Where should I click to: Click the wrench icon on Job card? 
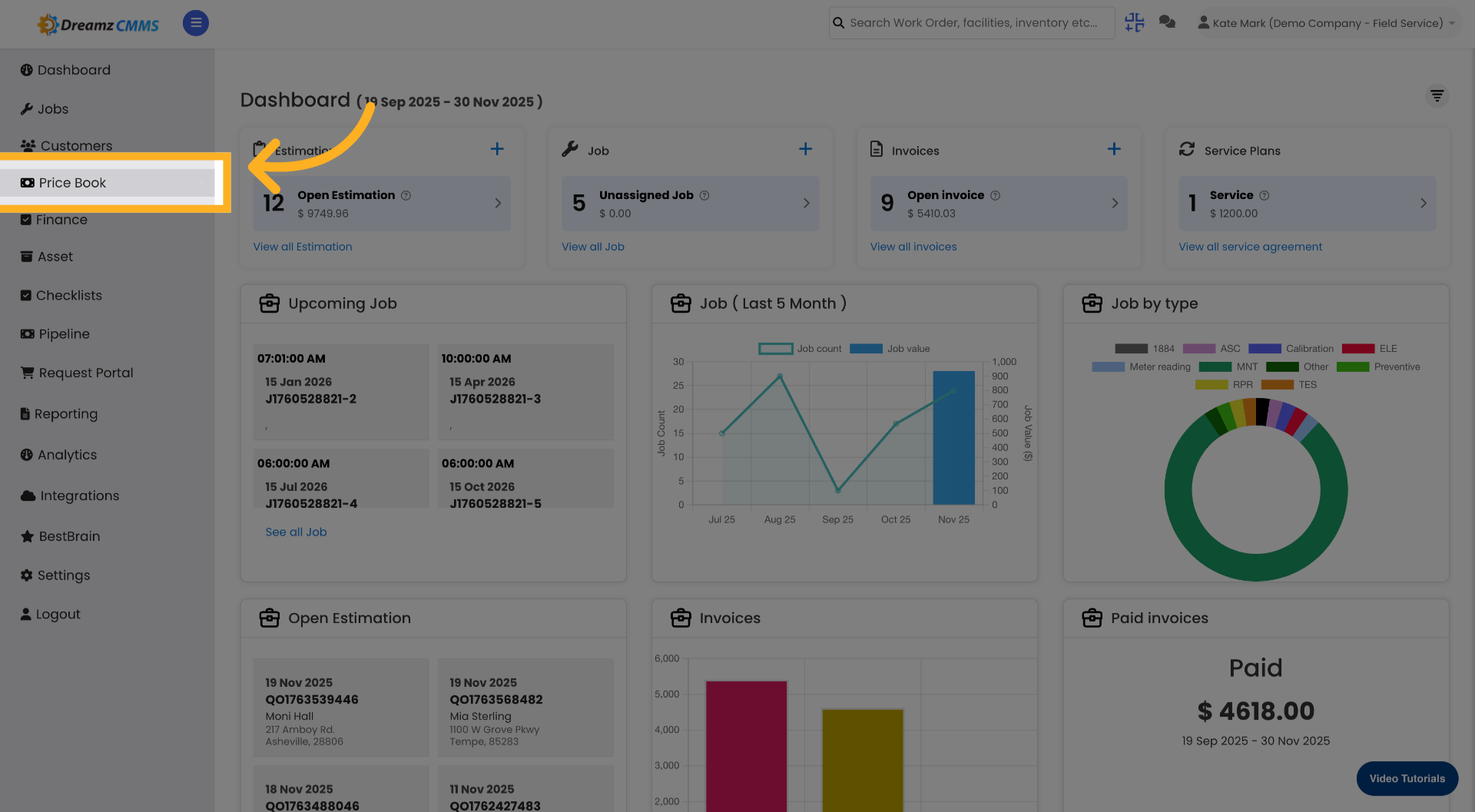click(x=570, y=149)
